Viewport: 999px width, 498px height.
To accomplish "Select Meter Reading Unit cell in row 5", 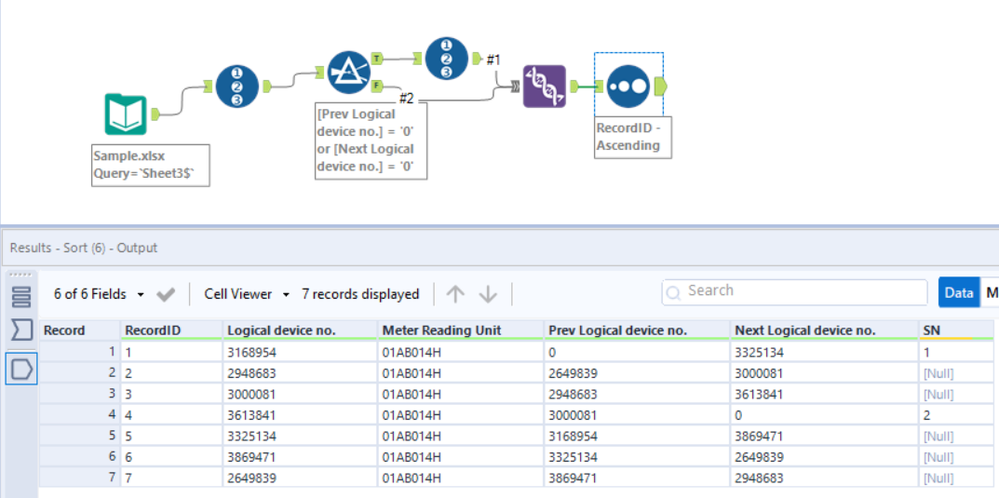I will [461, 436].
